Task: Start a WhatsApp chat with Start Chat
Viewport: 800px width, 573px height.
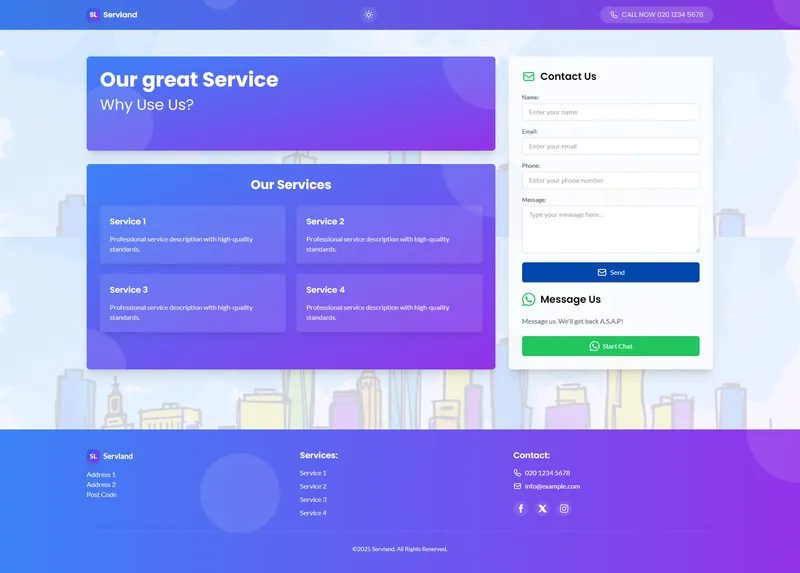Action: pyautogui.click(x=610, y=346)
